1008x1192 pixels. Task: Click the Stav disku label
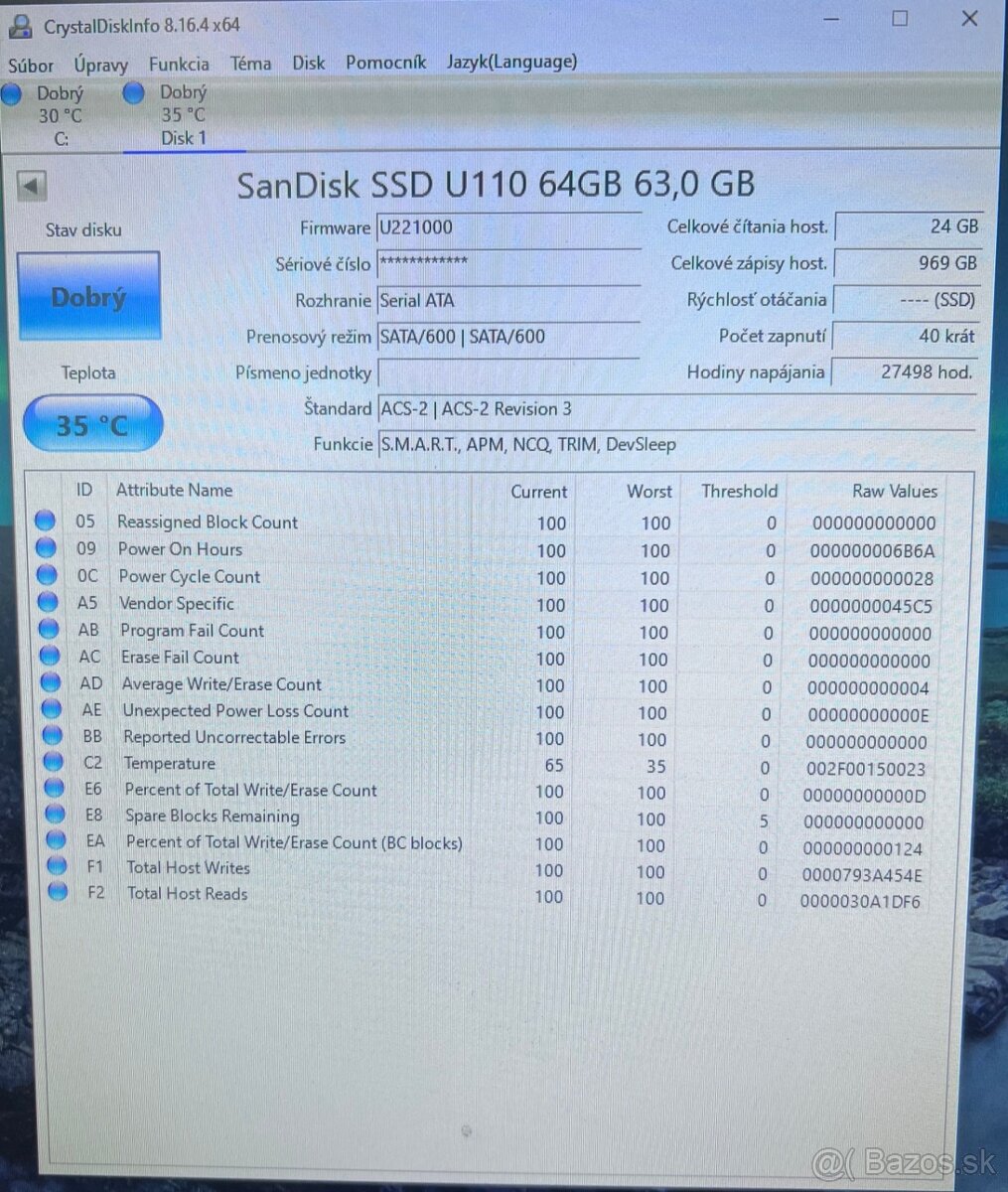point(83,229)
